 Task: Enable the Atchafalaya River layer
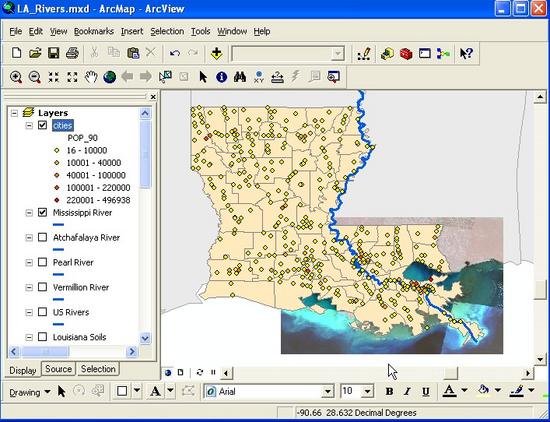click(x=42, y=237)
